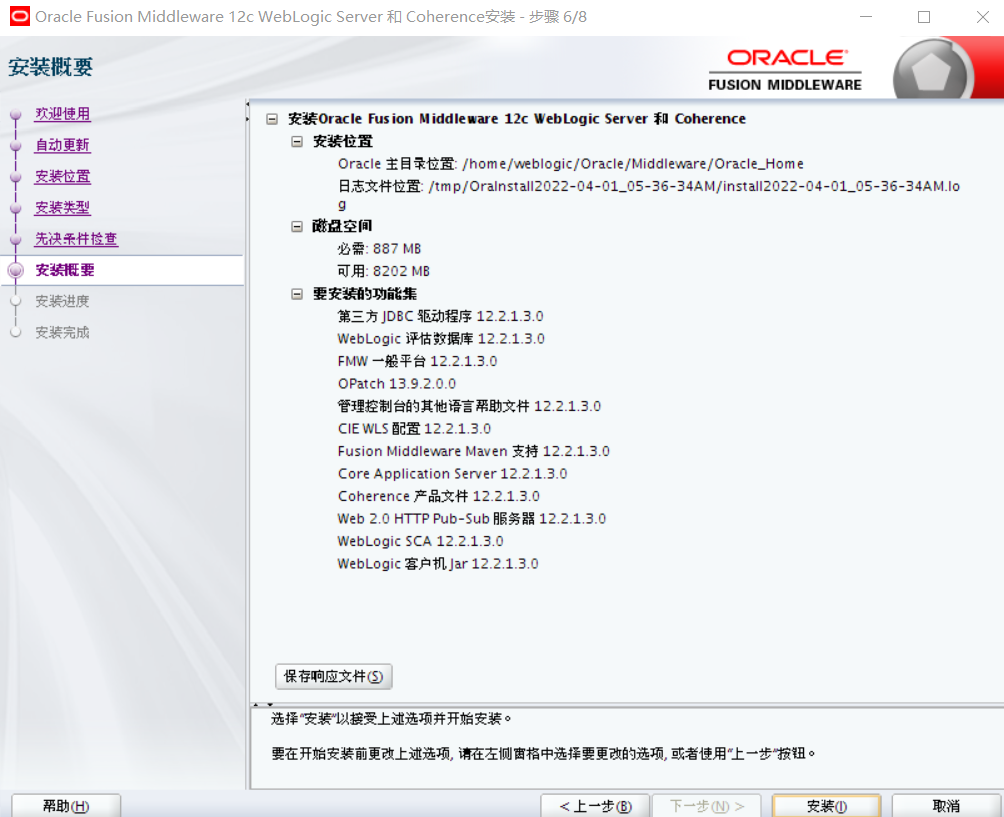Open help with the 帮助 button

pyautogui.click(x=65, y=805)
